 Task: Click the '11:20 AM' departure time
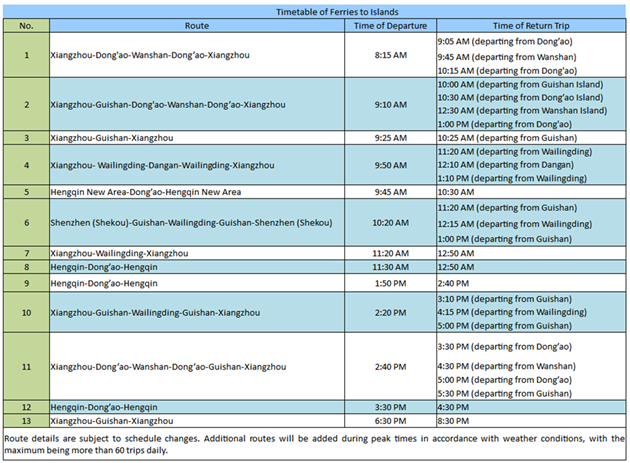(391, 253)
